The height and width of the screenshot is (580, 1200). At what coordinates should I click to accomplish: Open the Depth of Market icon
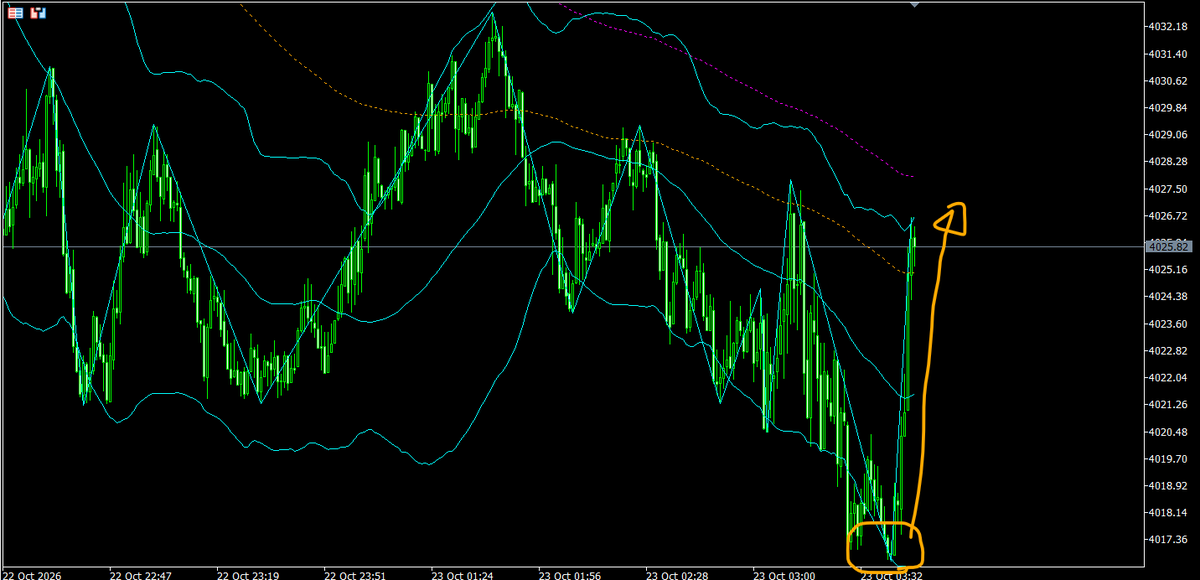pos(16,14)
